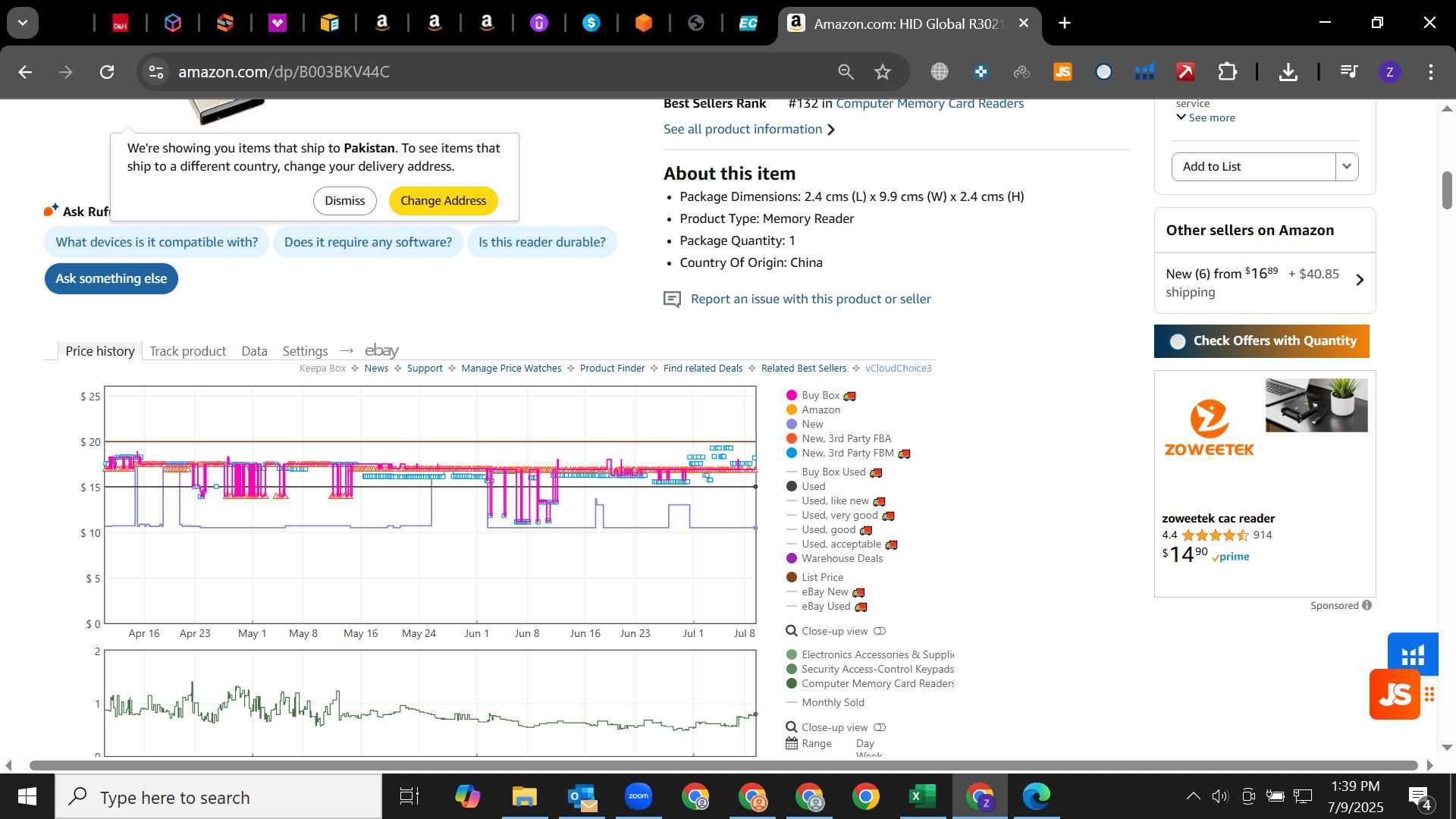The width and height of the screenshot is (1456, 819).
Task: Click the browser back arrow
Action: pyautogui.click(x=25, y=72)
